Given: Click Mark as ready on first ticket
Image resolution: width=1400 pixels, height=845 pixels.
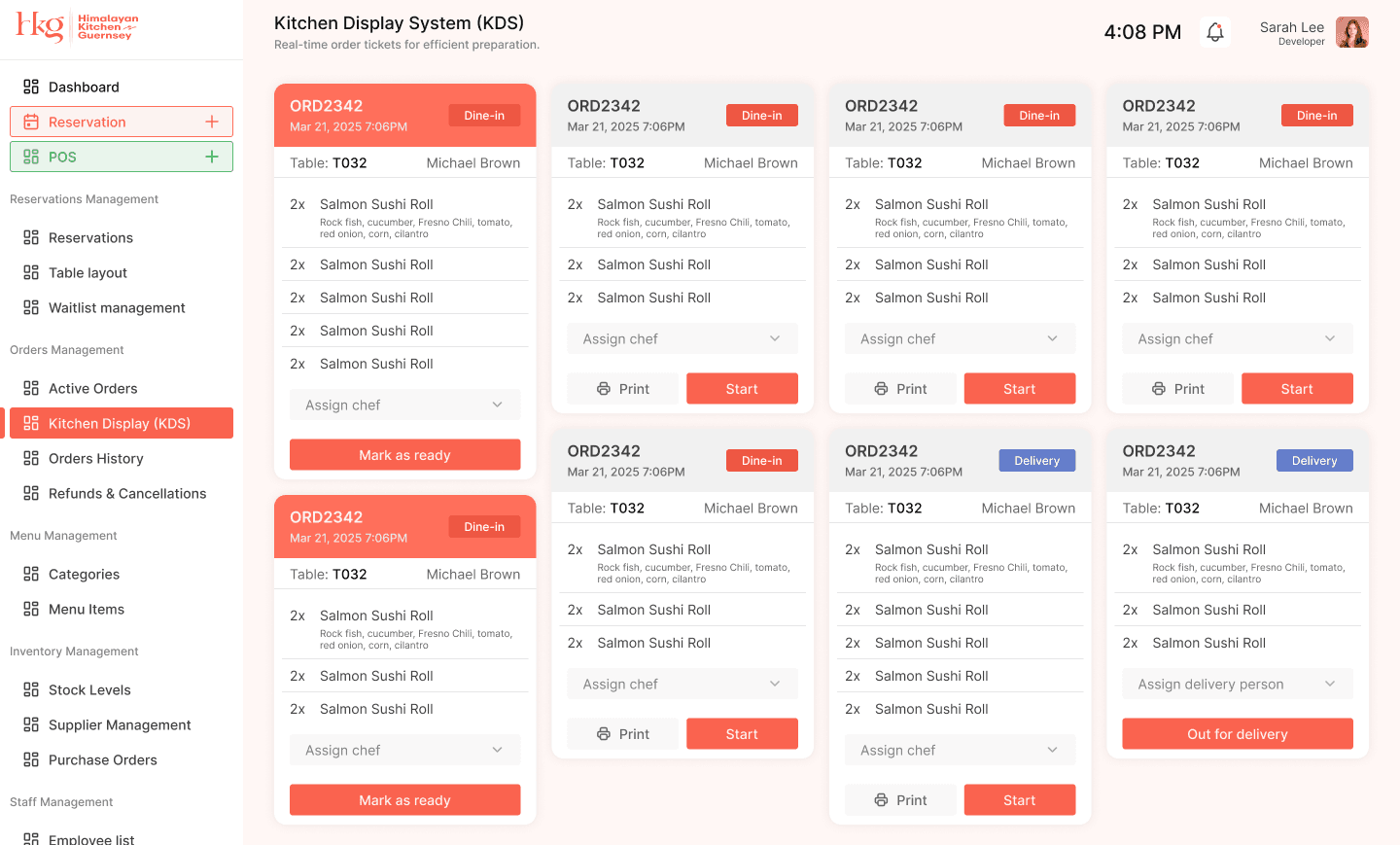Looking at the screenshot, I should (404, 455).
